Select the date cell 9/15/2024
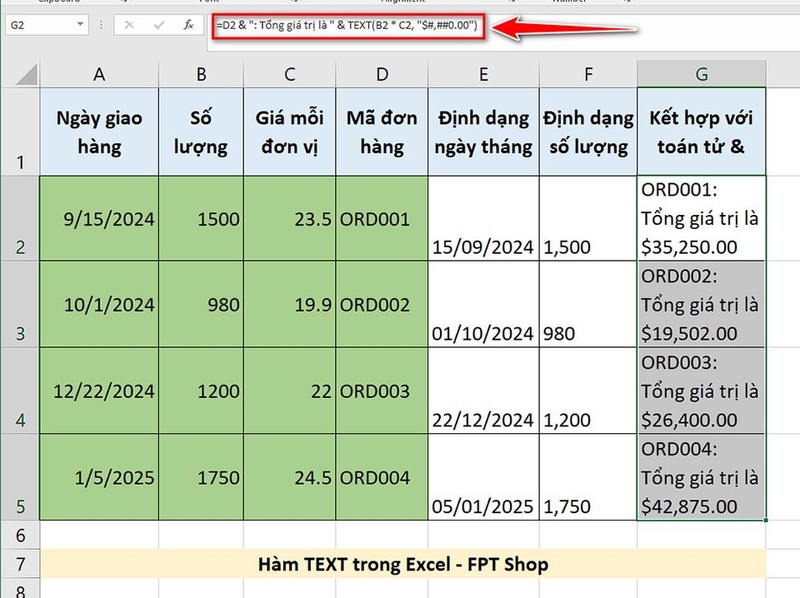The width and height of the screenshot is (800, 598). (99, 218)
